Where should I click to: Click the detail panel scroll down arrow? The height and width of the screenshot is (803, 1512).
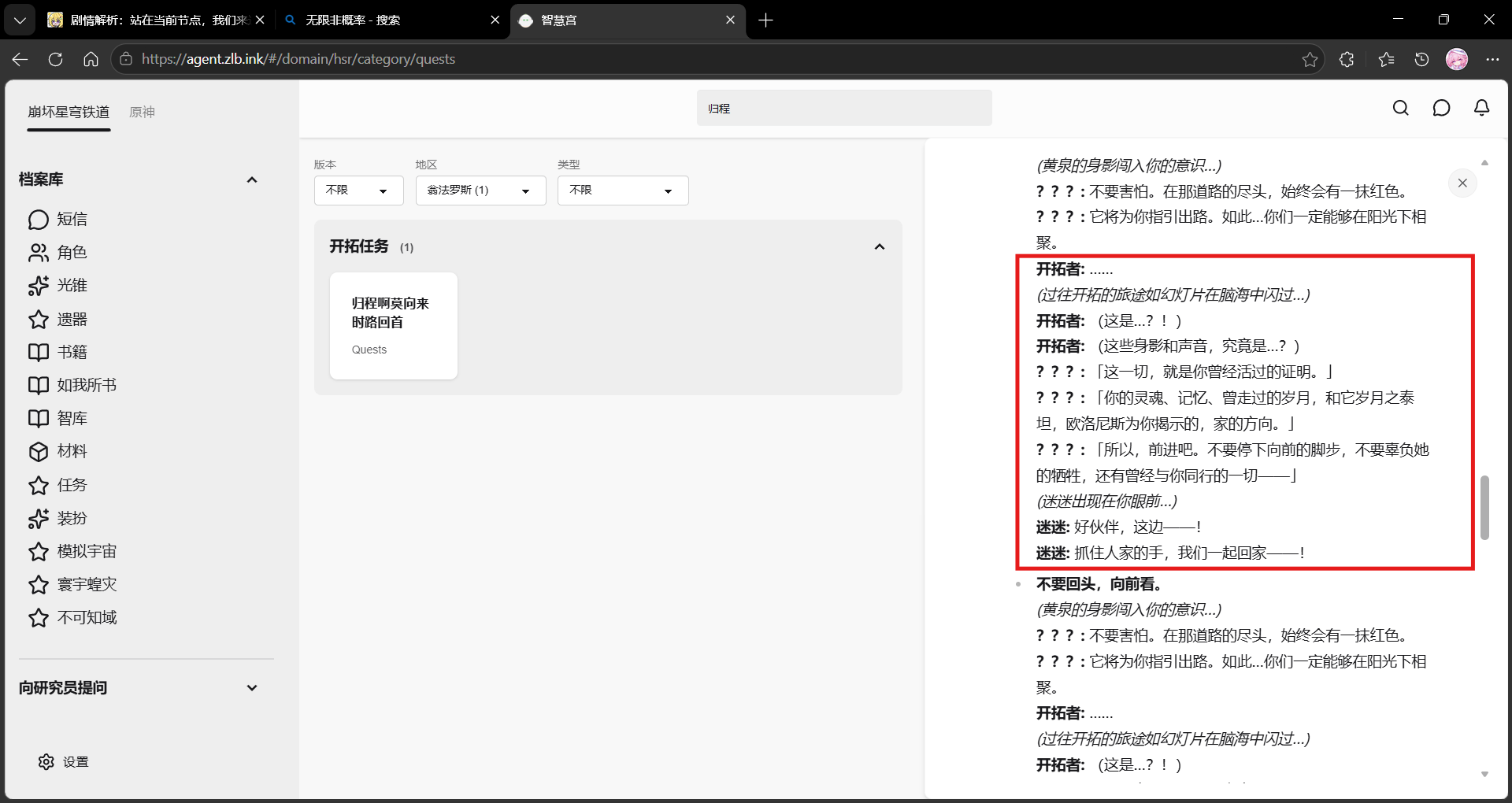1484,775
